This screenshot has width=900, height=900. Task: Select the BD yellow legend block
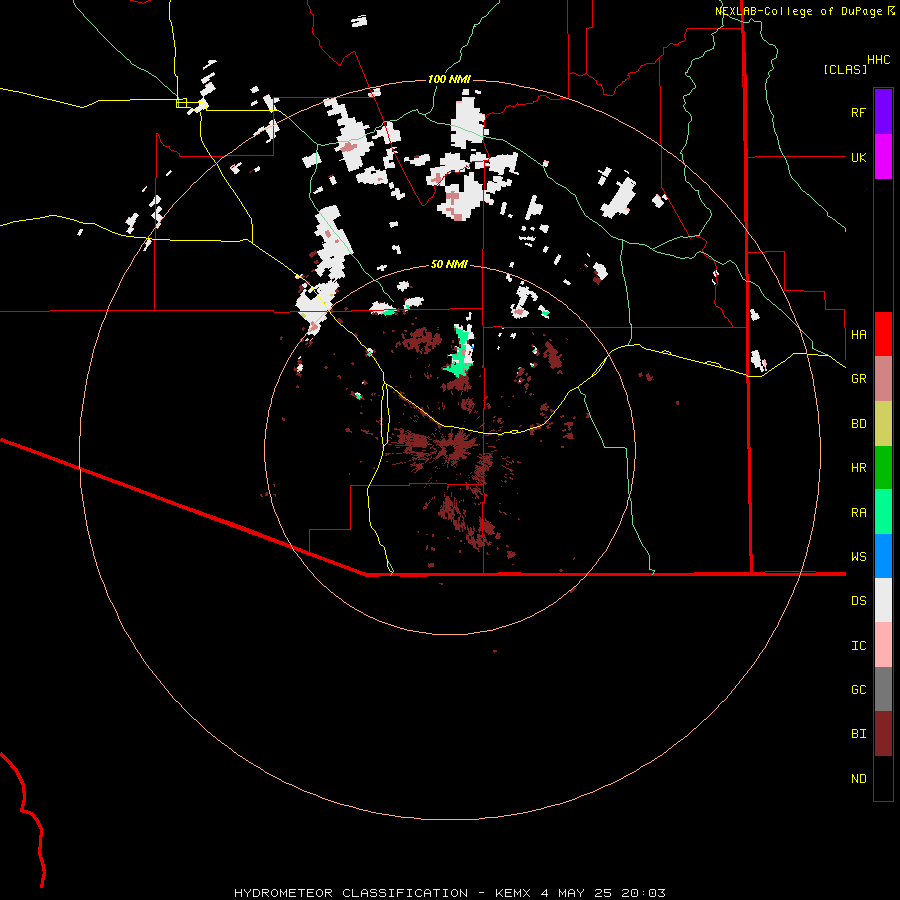coord(883,424)
